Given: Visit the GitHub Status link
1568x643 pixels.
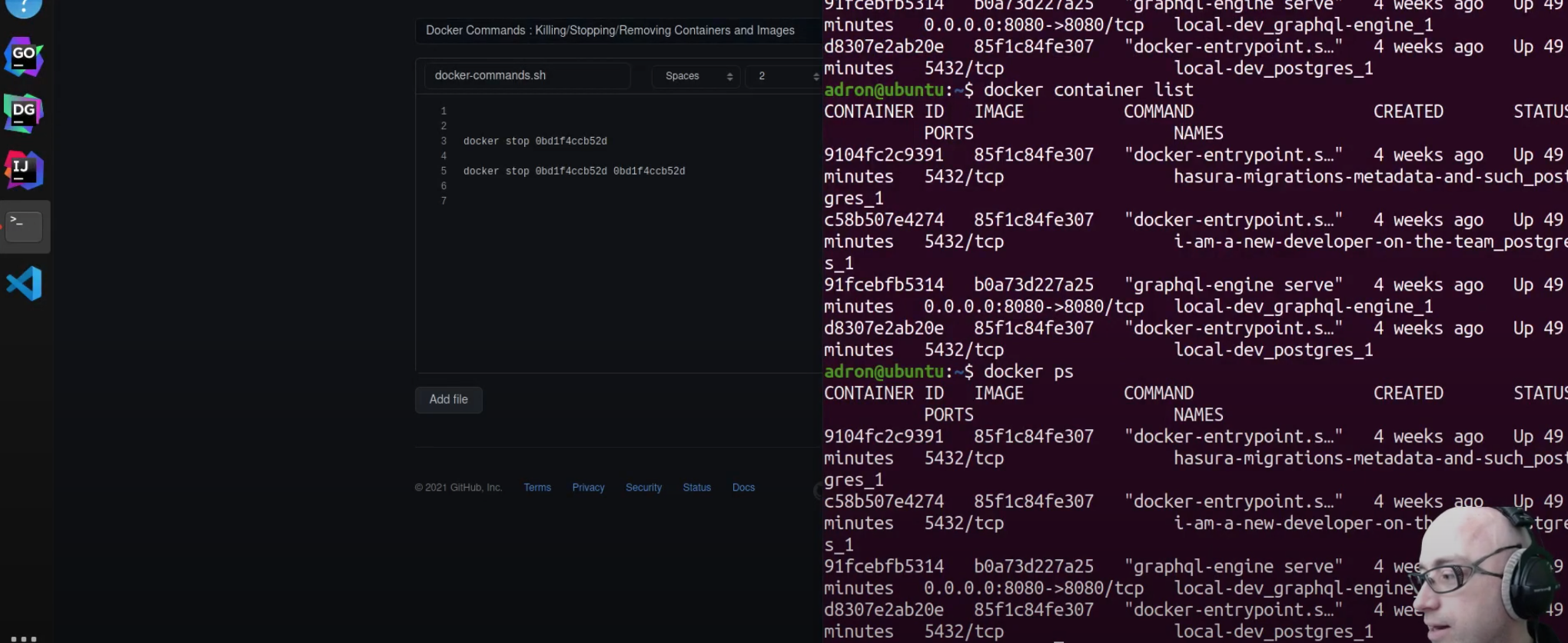Looking at the screenshot, I should 696,488.
